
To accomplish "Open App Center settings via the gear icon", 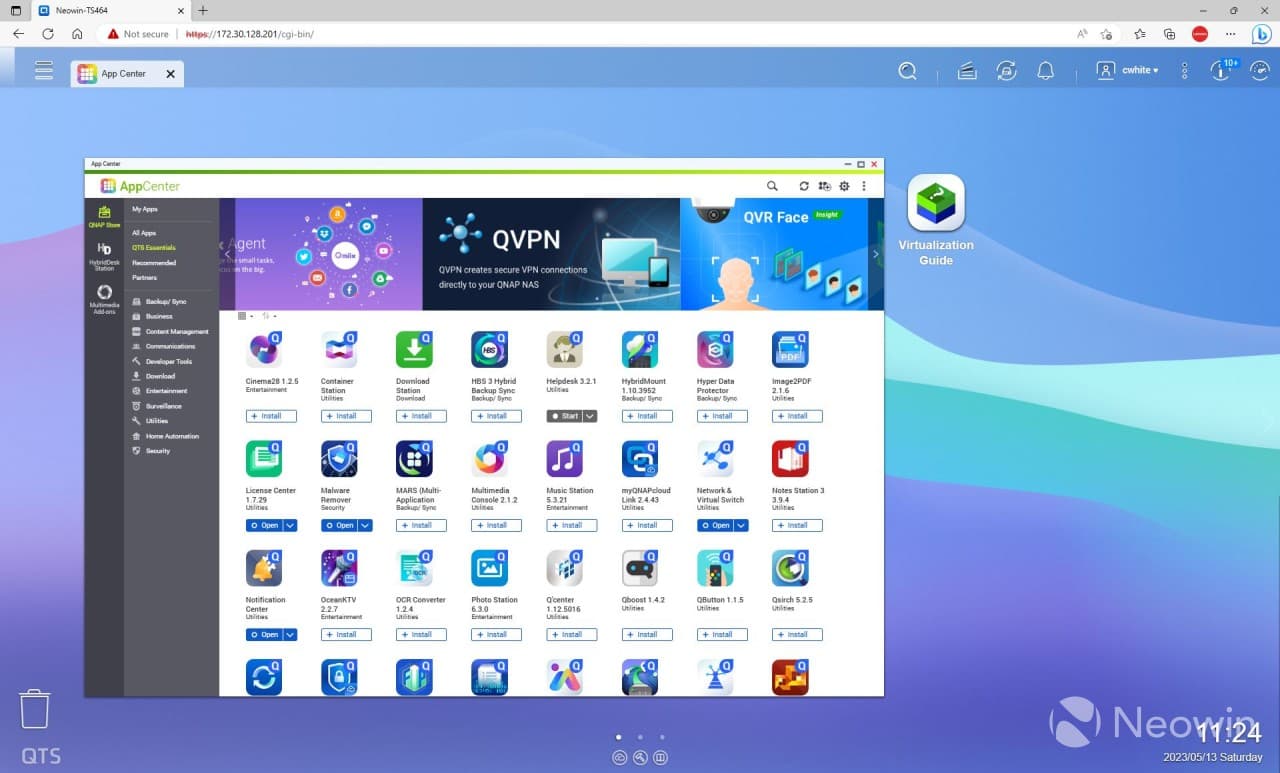I will pos(844,186).
